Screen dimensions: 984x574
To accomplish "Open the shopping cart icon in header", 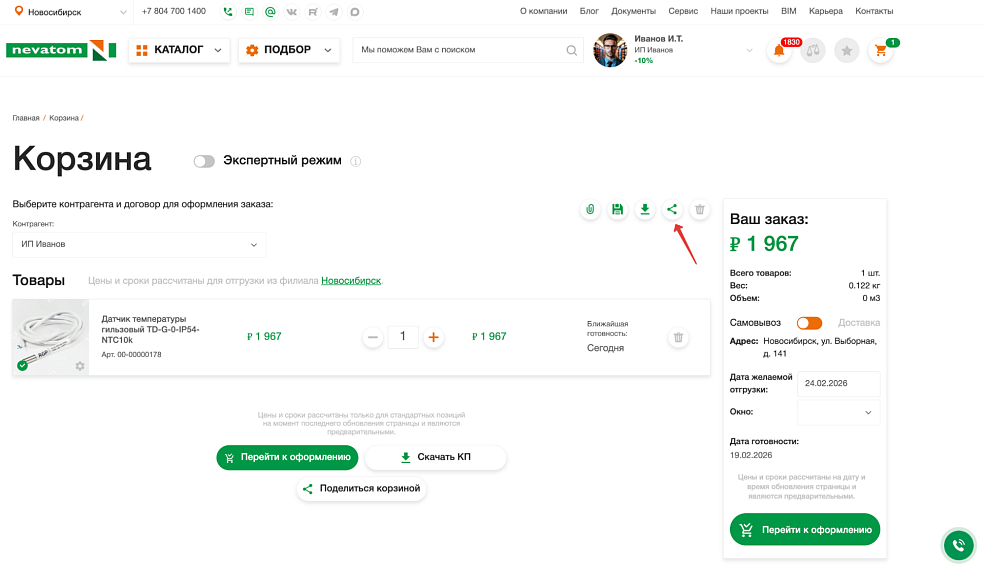I will pyautogui.click(x=880, y=51).
